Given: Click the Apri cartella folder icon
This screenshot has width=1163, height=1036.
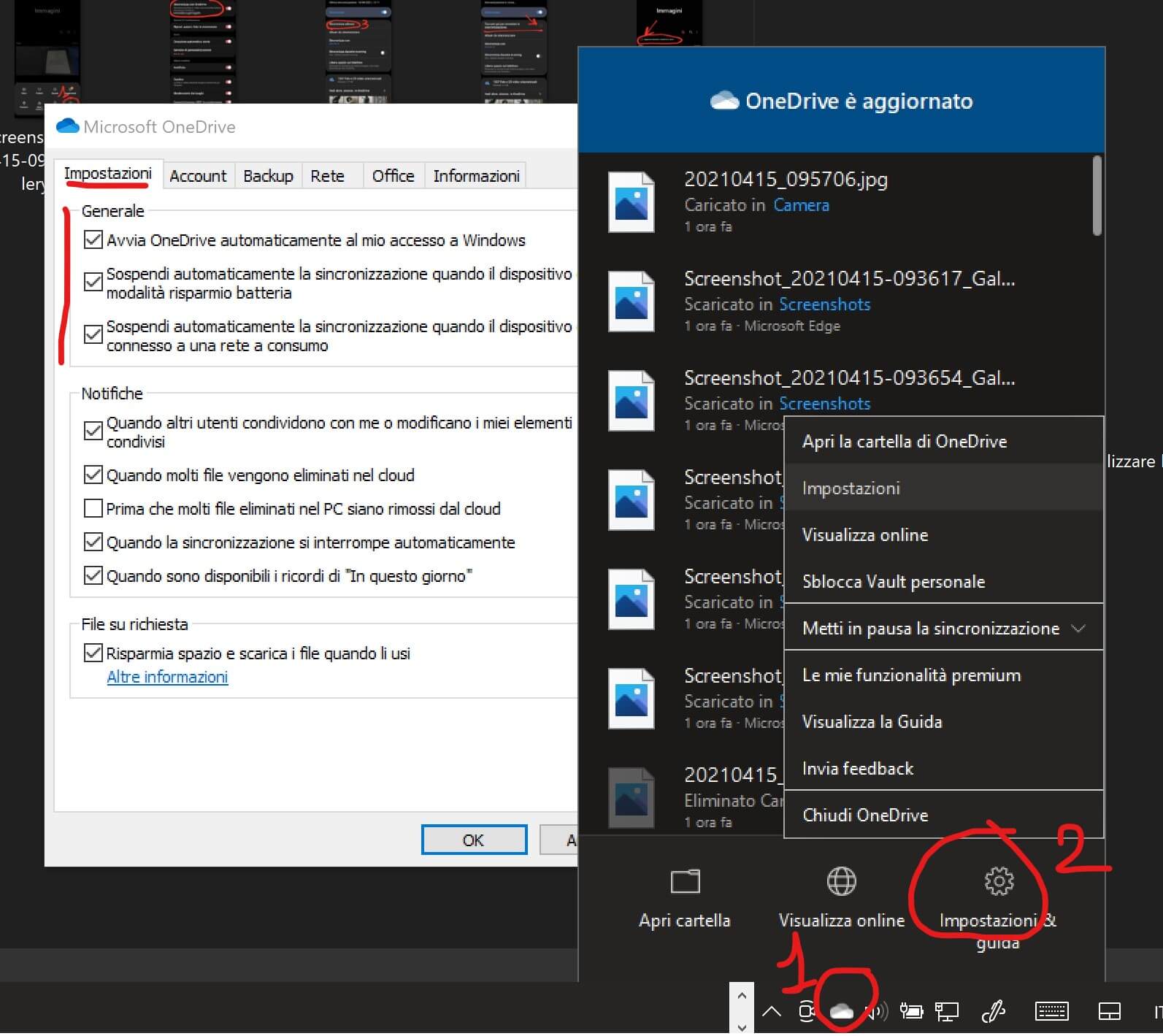Looking at the screenshot, I should pyautogui.click(x=685, y=881).
